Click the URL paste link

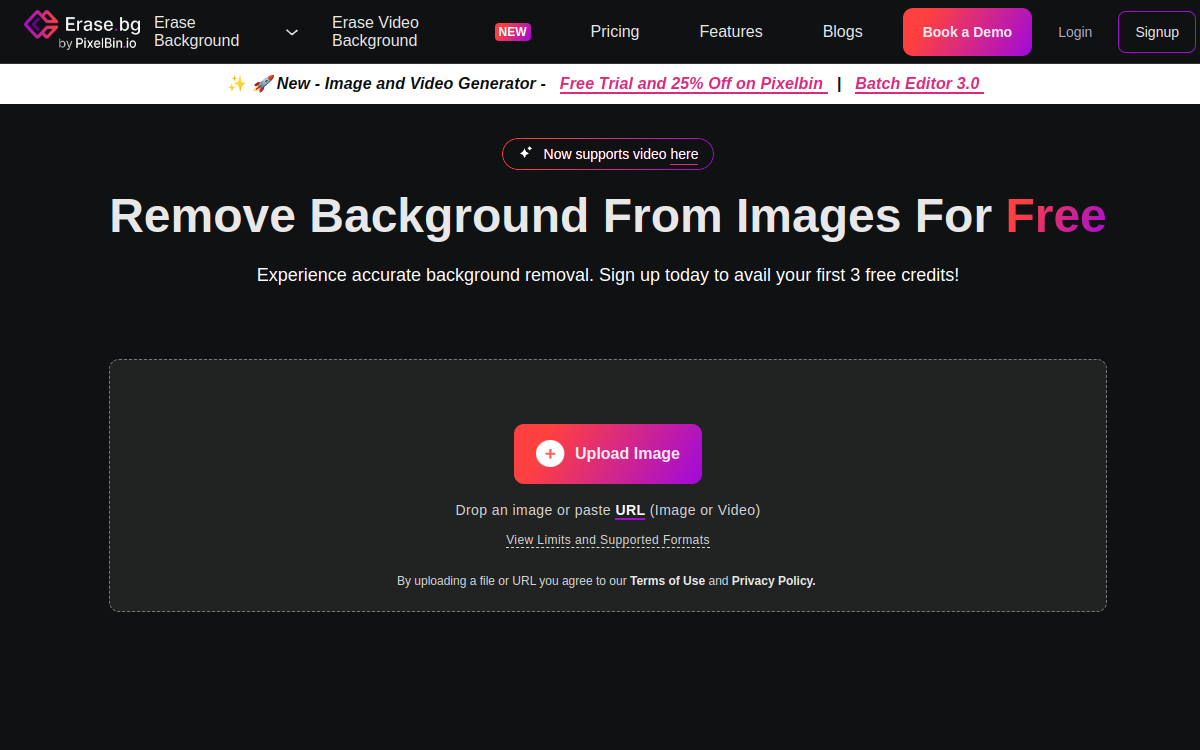pyautogui.click(x=630, y=510)
